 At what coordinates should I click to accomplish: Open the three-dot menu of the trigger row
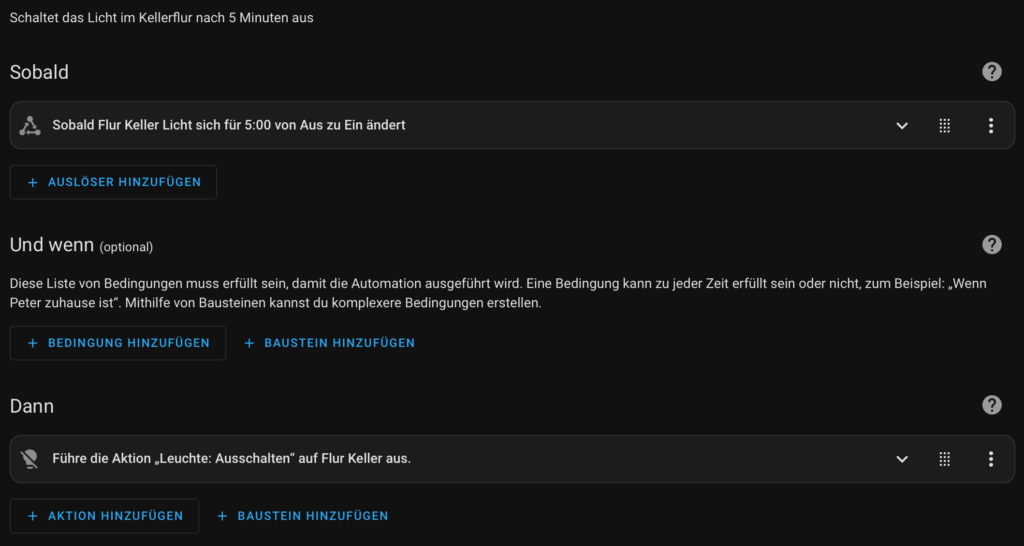click(991, 125)
